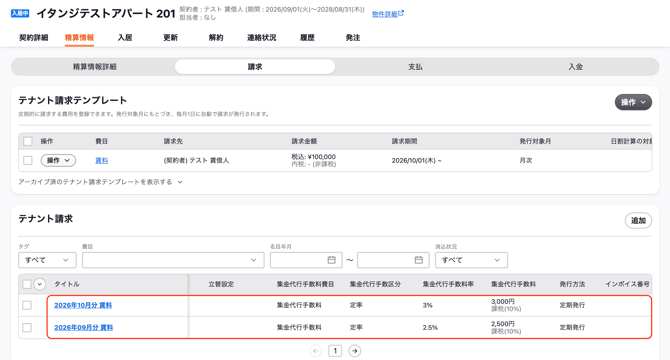Switch to the 支払 segment
The image size is (670, 360).
pos(415,67)
